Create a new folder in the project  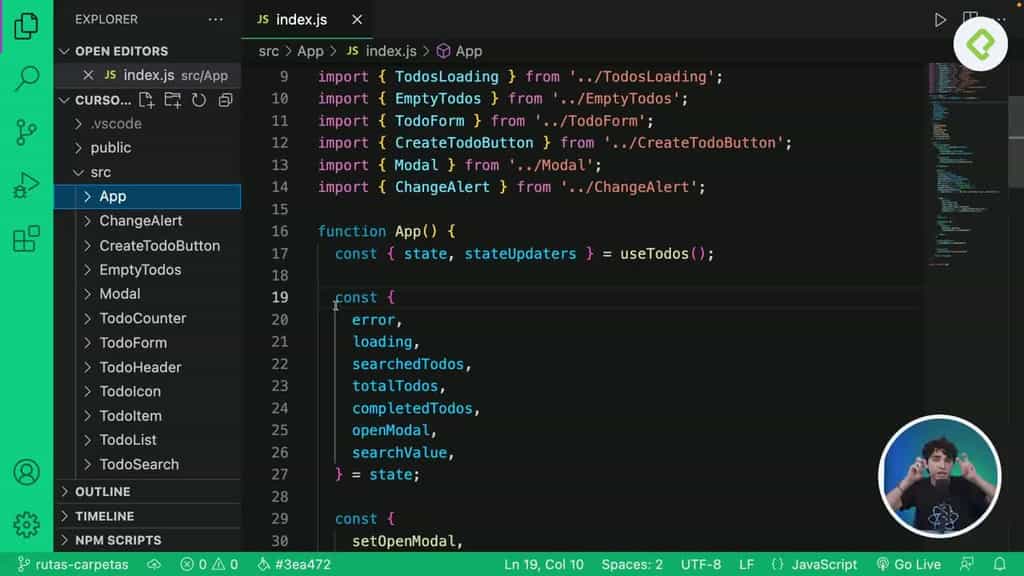pyautogui.click(x=172, y=100)
